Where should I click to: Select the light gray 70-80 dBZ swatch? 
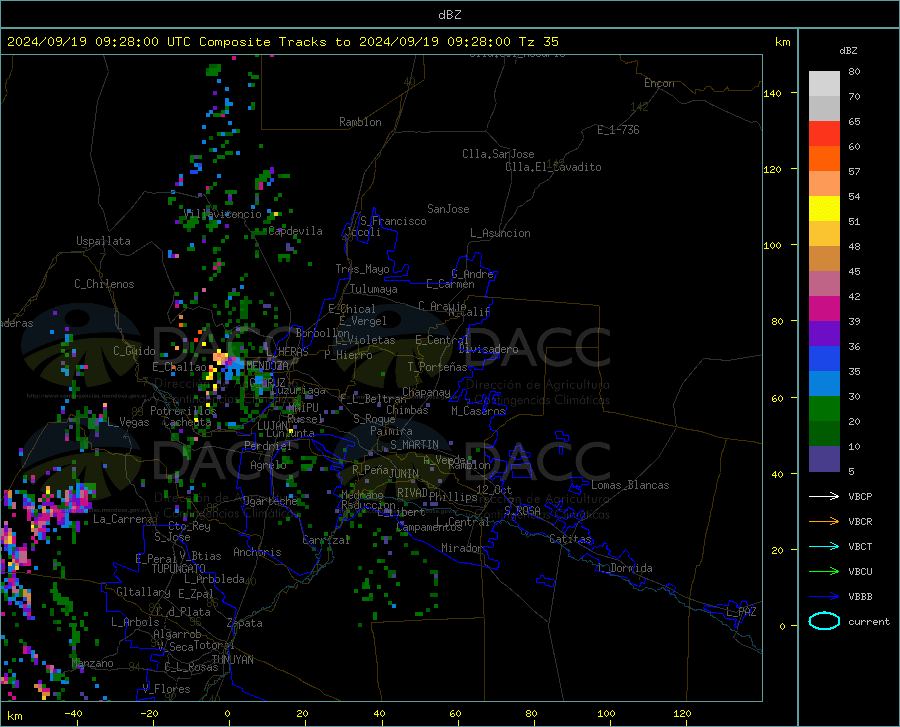[x=824, y=84]
